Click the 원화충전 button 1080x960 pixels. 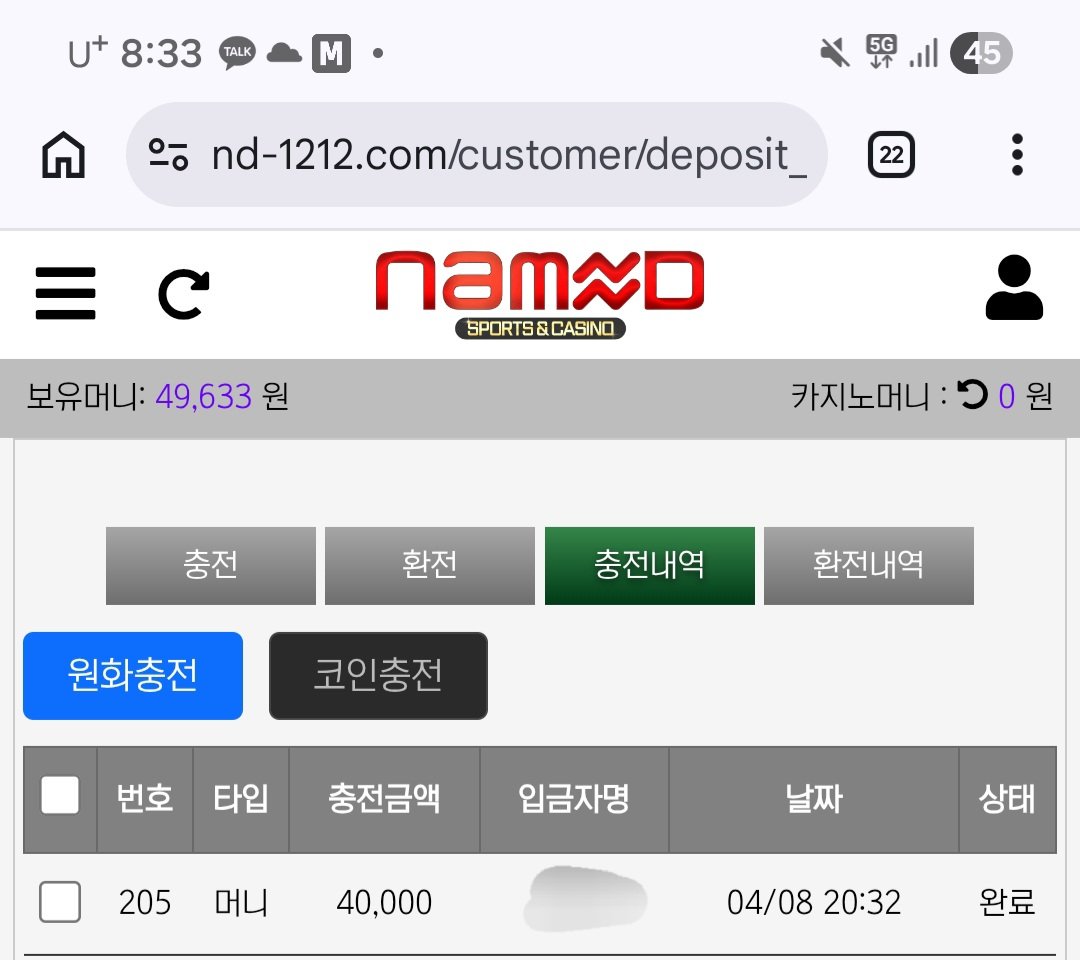coord(133,676)
